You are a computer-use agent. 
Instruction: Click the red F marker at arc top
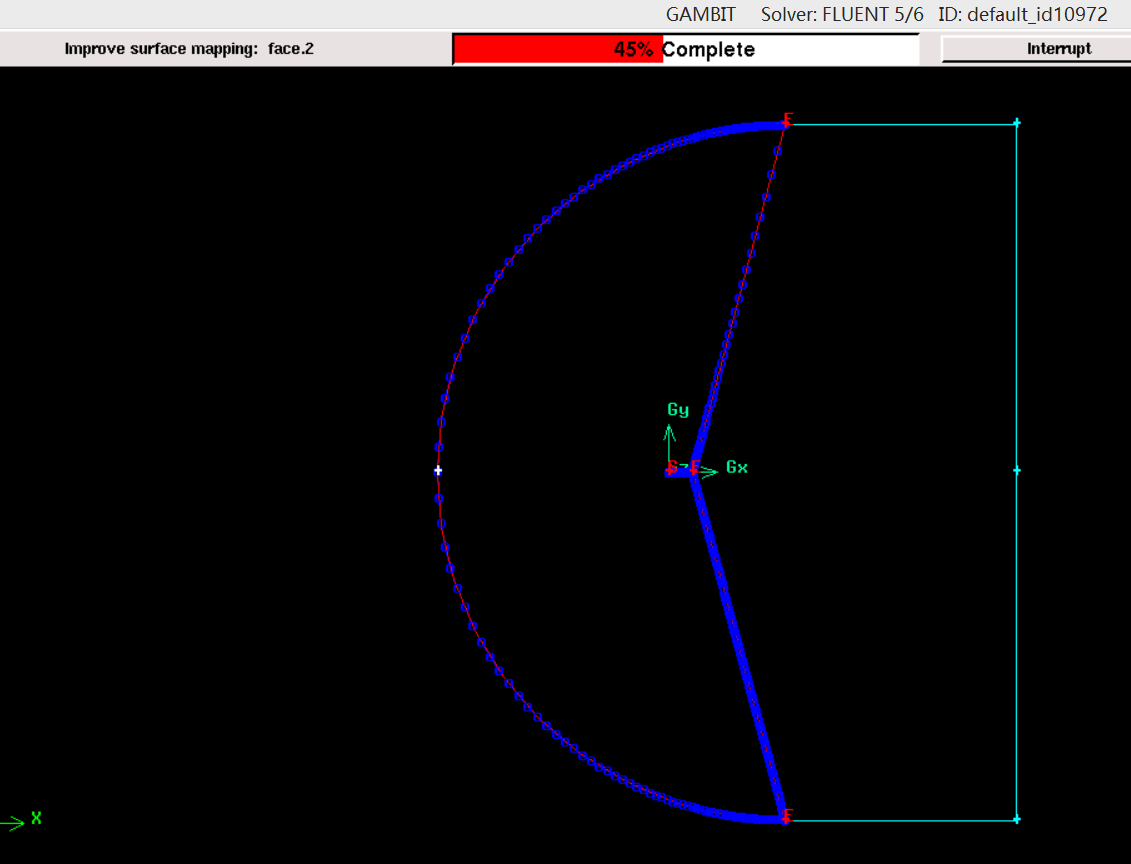[787, 120]
